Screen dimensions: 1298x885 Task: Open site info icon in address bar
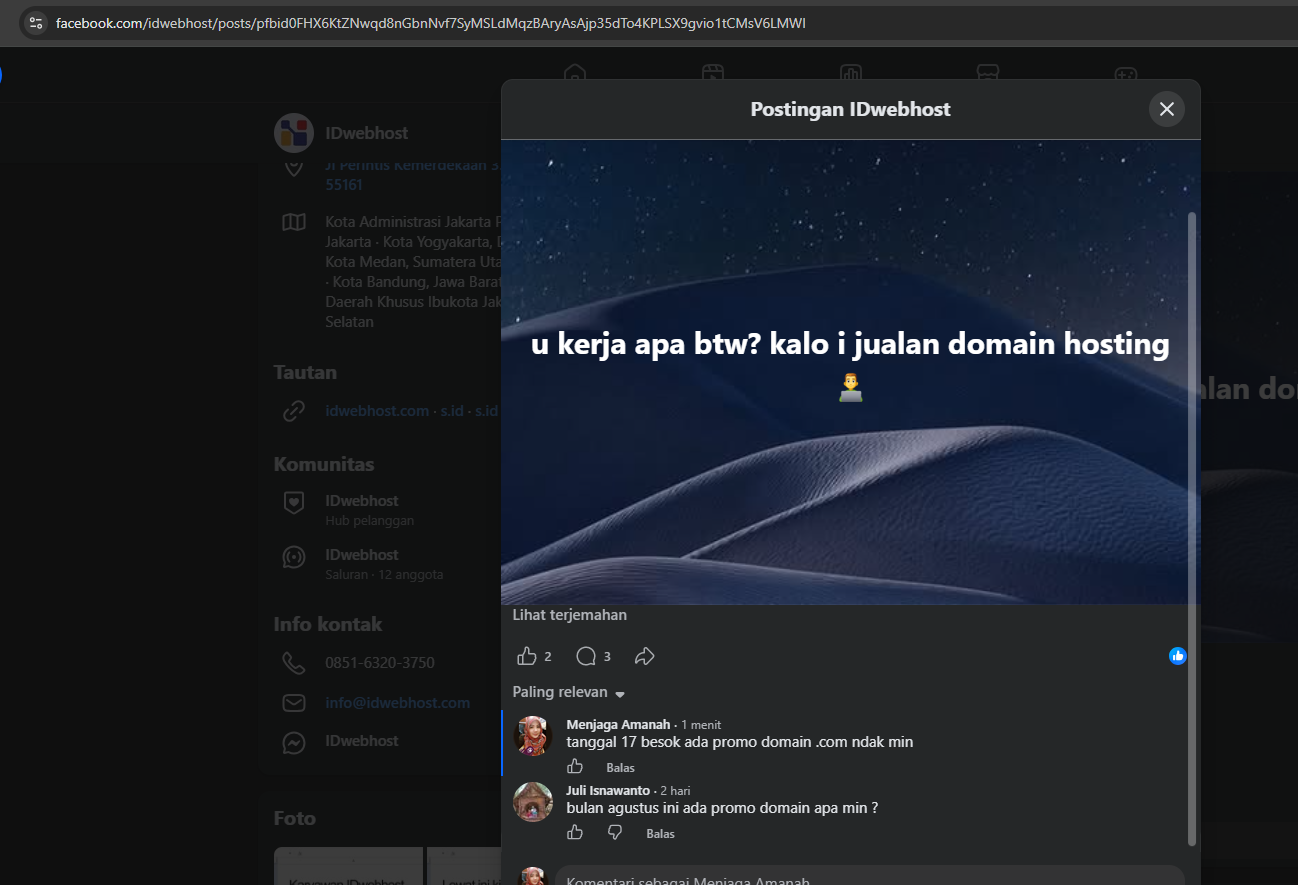[36, 22]
